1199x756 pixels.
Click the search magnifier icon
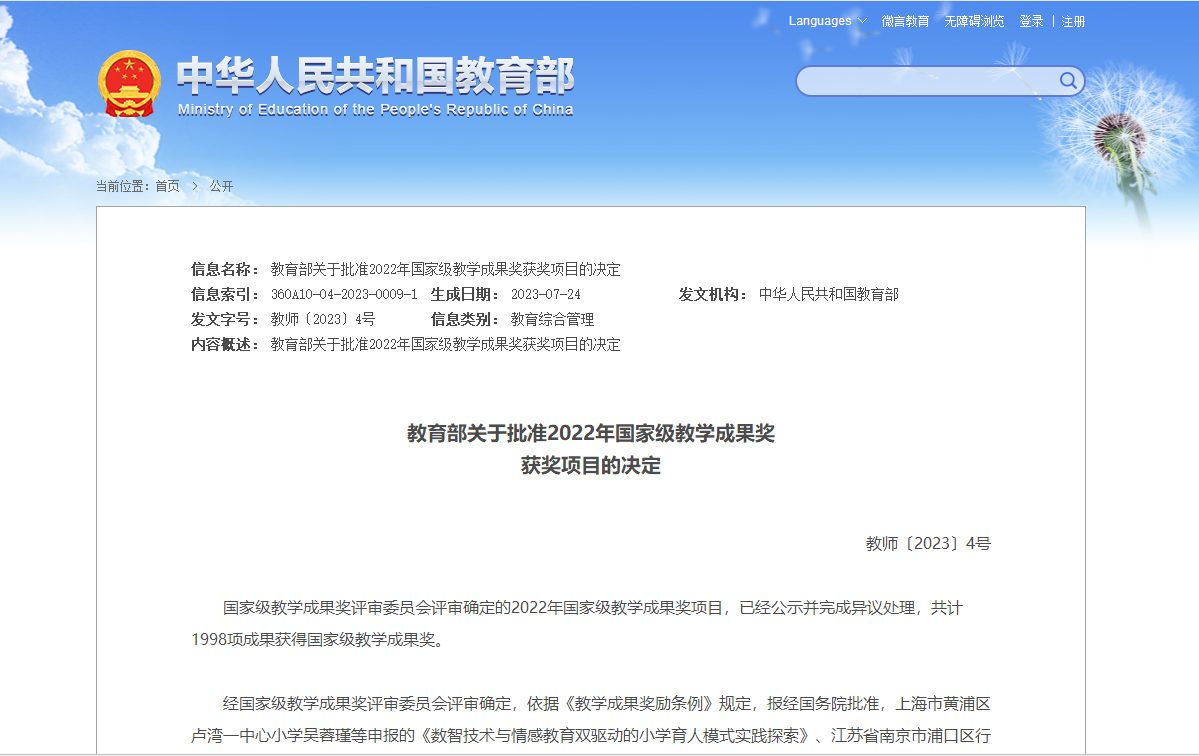pyautogui.click(x=1067, y=80)
